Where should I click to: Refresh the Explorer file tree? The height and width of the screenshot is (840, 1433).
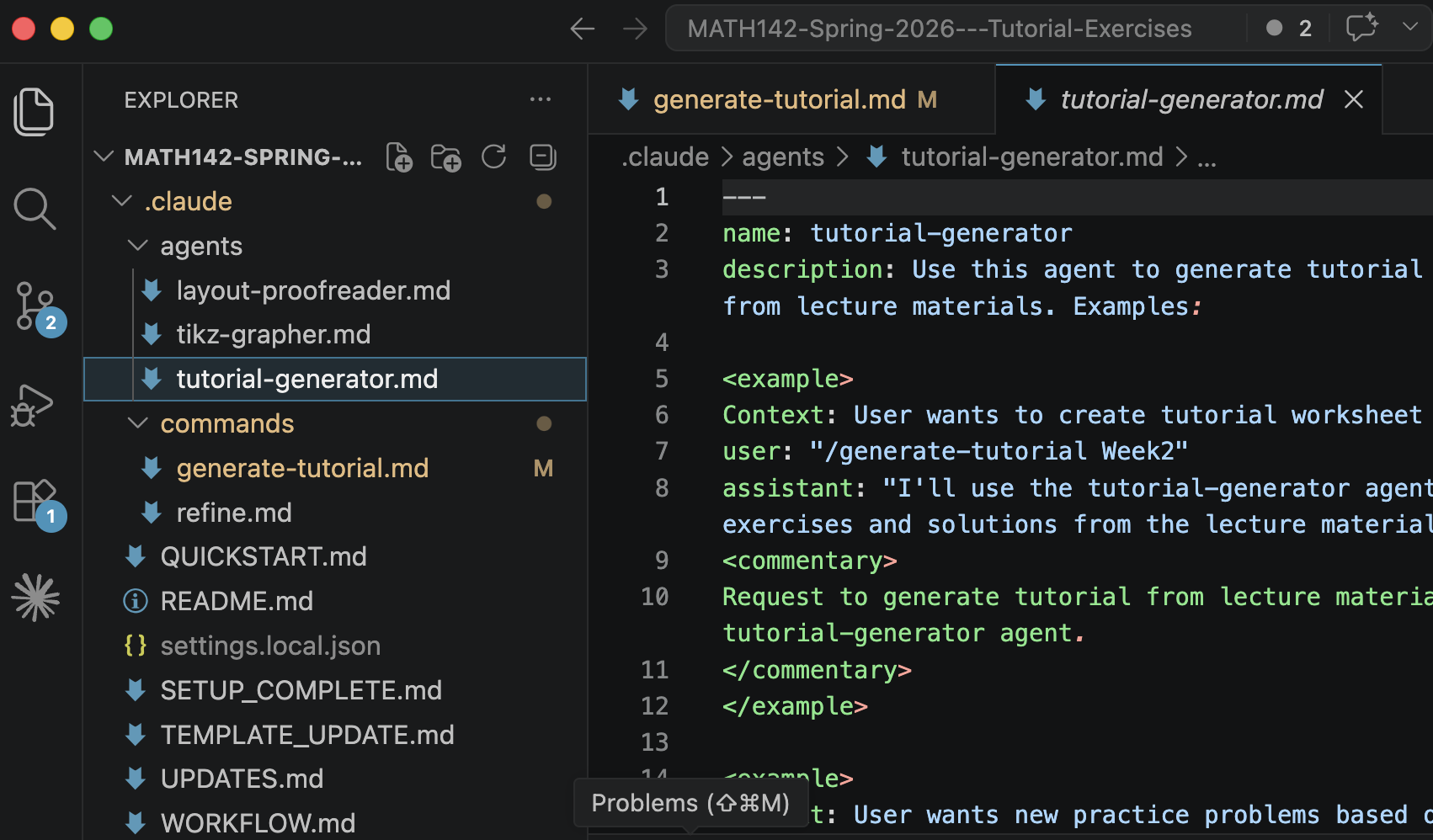pyautogui.click(x=494, y=157)
